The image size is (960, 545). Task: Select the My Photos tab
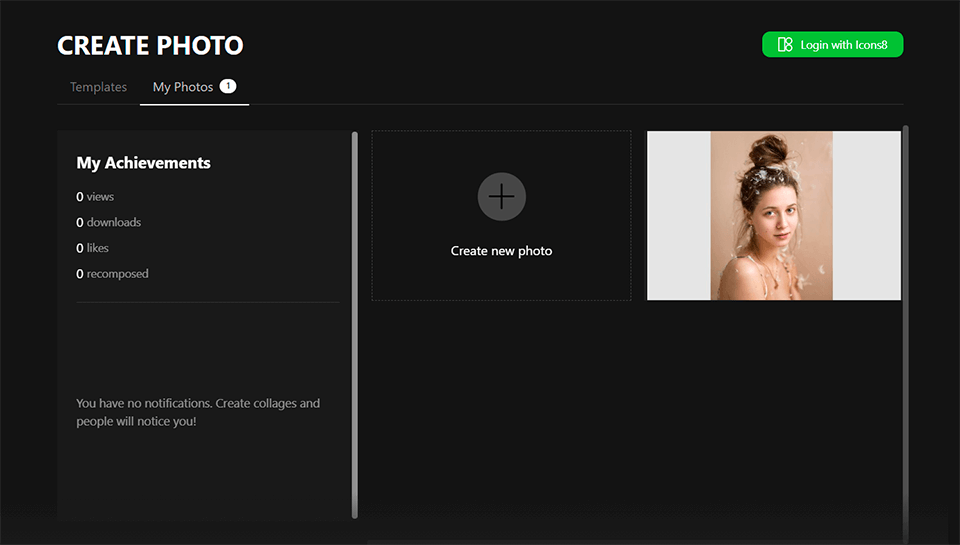pos(182,87)
